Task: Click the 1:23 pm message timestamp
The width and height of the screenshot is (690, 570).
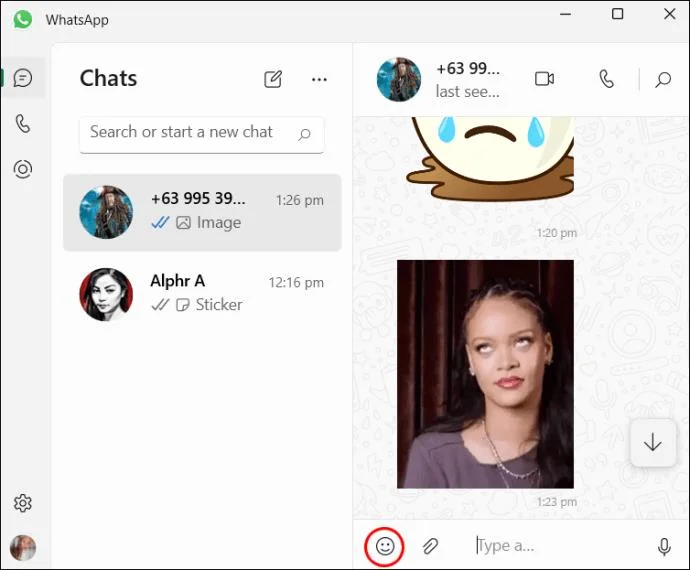Action: point(557,502)
